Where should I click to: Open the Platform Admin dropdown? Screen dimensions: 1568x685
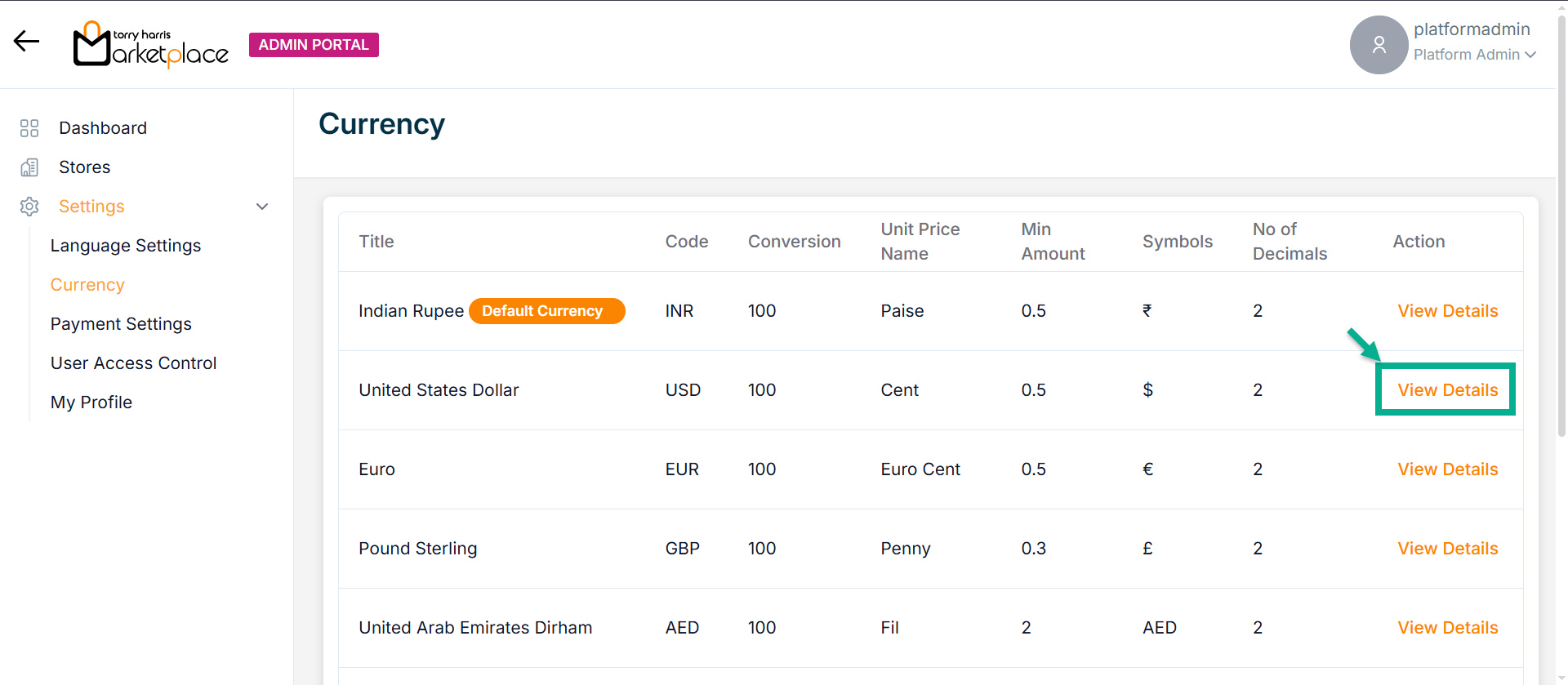click(1475, 55)
